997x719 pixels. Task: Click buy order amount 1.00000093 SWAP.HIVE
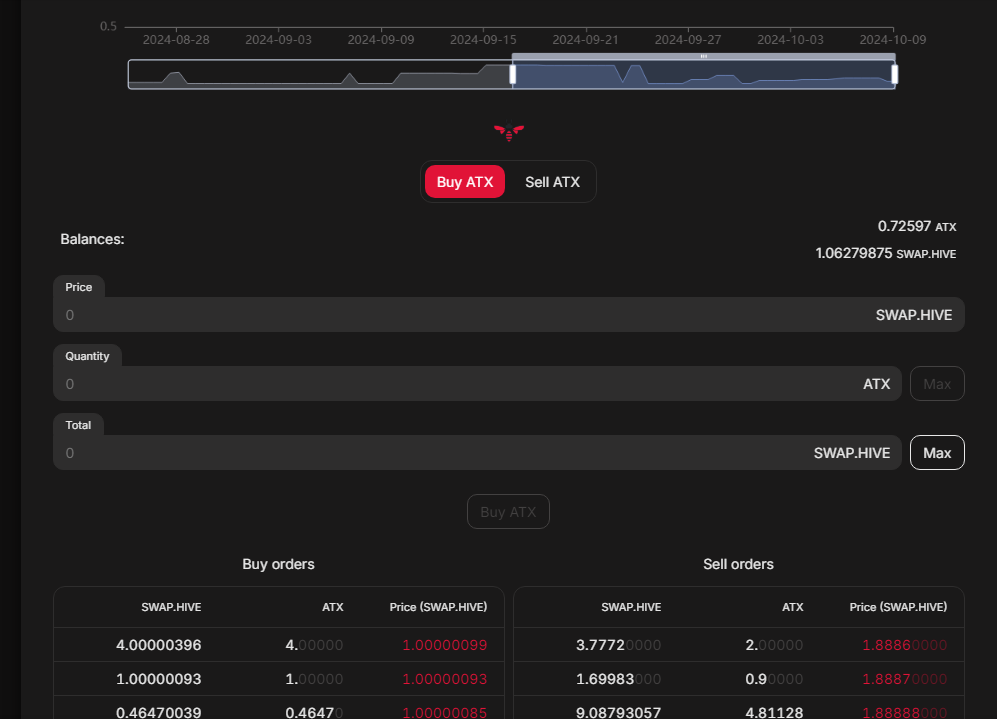[158, 679]
